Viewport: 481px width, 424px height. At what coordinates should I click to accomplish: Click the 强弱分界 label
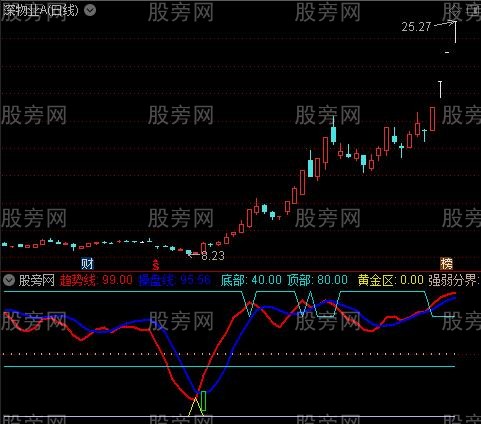[x=454, y=280]
